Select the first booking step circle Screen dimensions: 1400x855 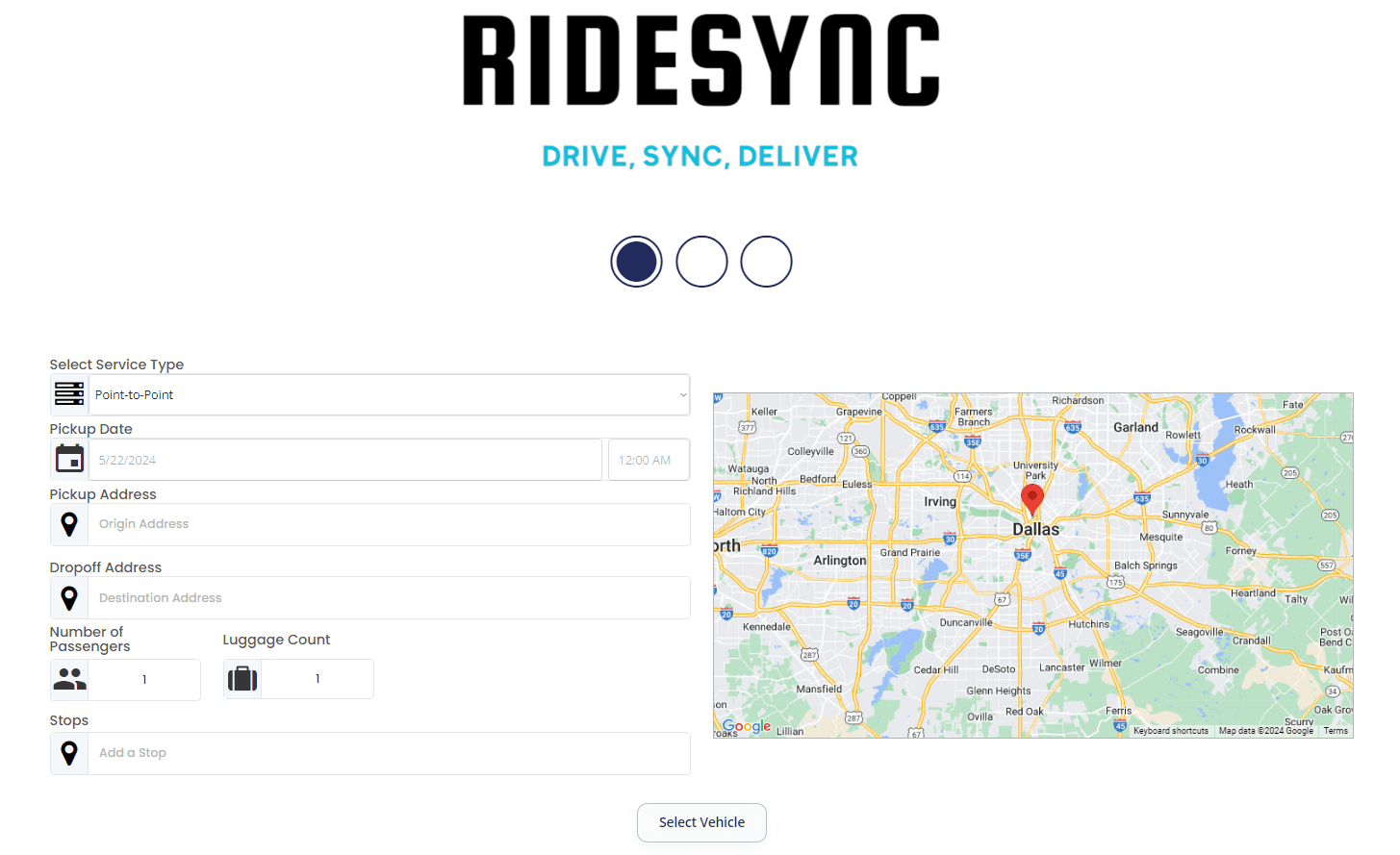tap(636, 262)
